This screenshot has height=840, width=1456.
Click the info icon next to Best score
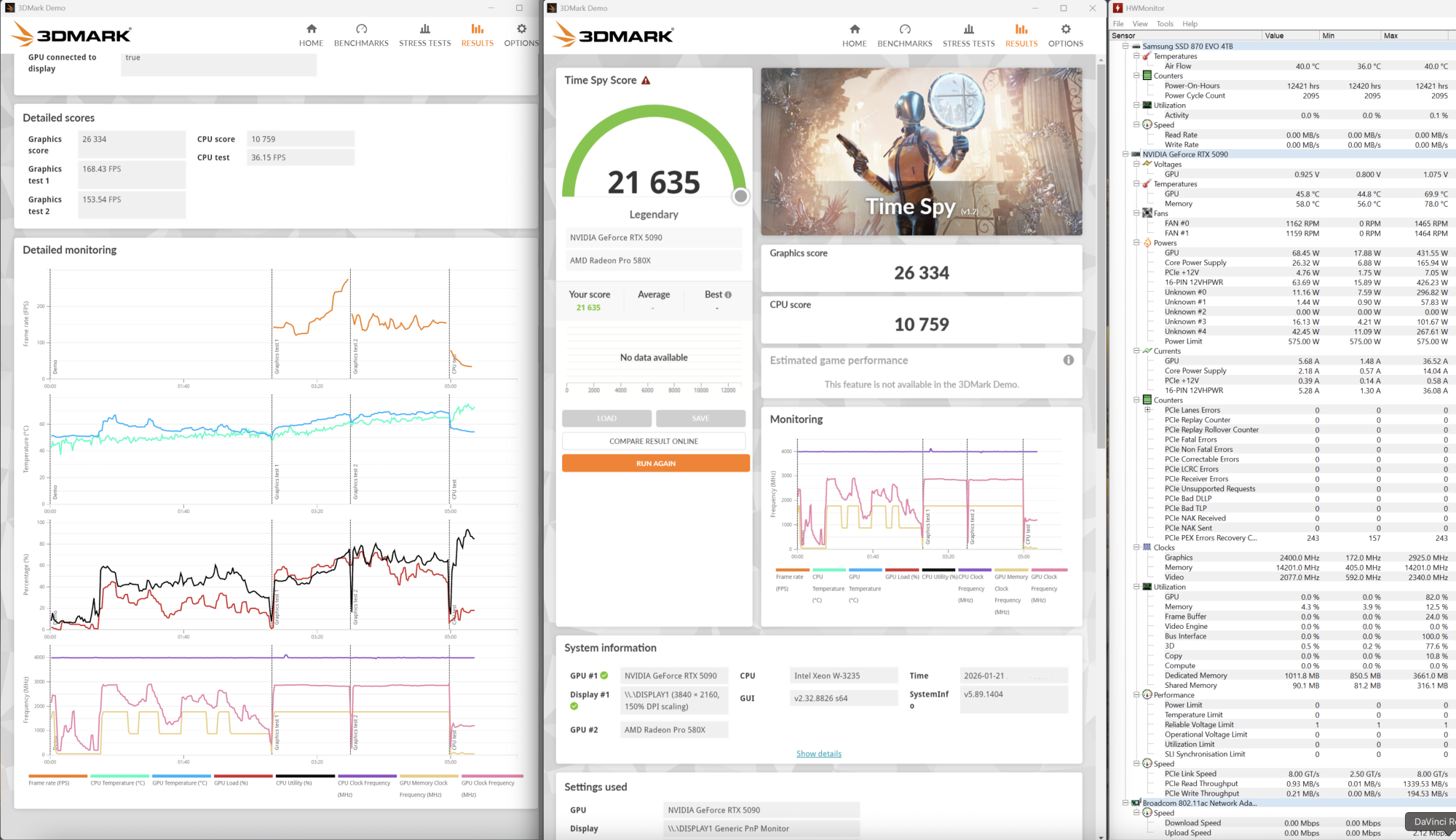[x=728, y=295]
